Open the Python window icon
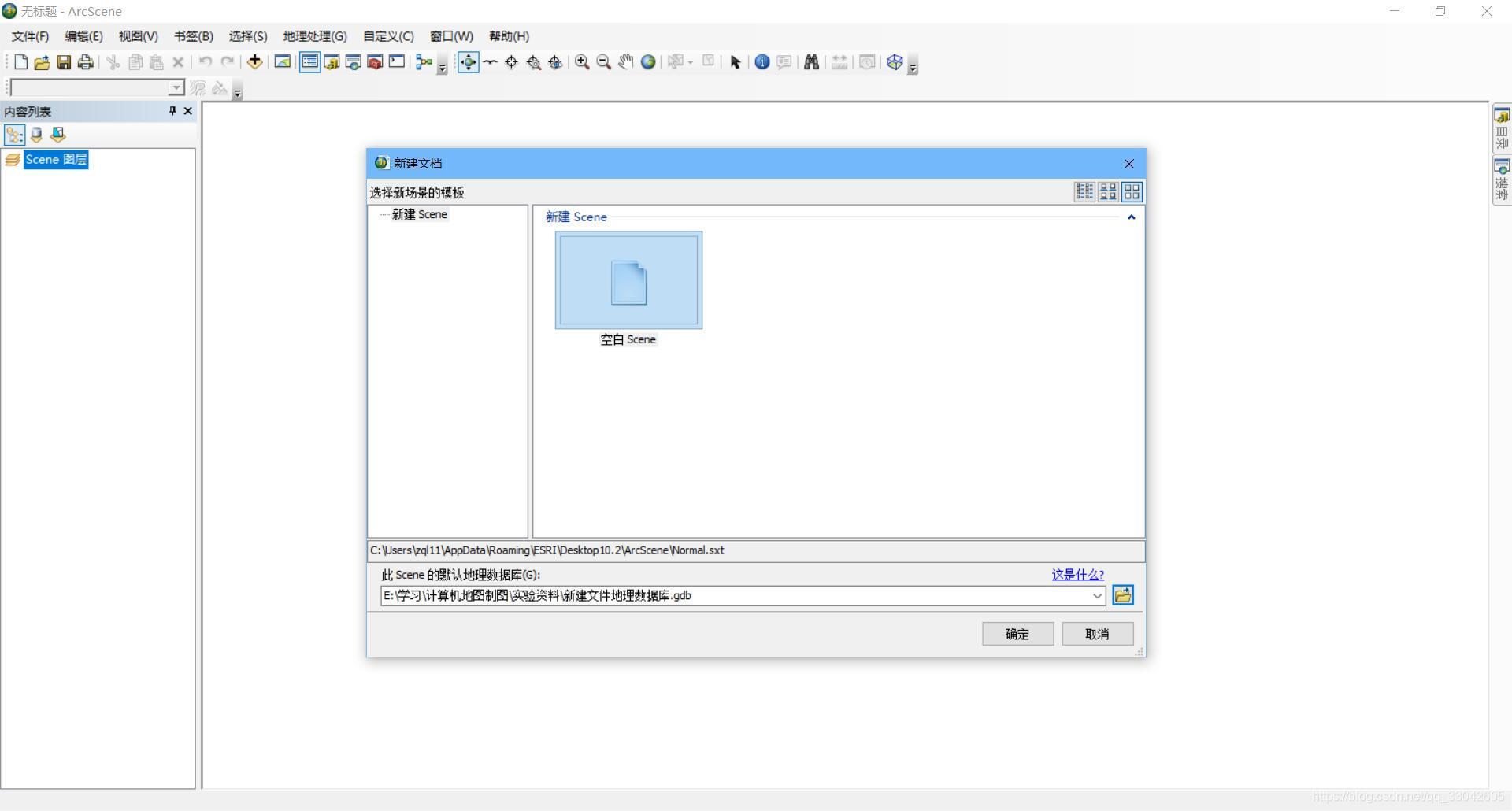 397,62
